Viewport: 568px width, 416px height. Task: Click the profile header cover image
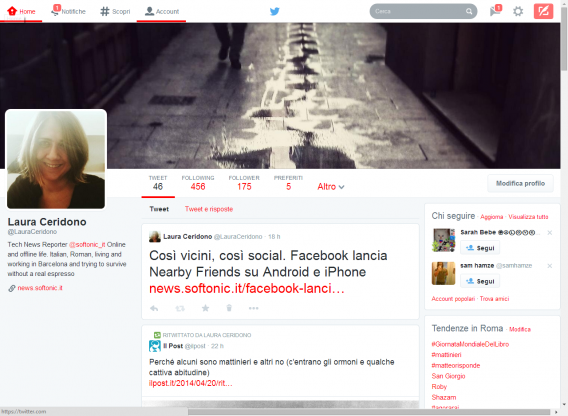pos(280,96)
